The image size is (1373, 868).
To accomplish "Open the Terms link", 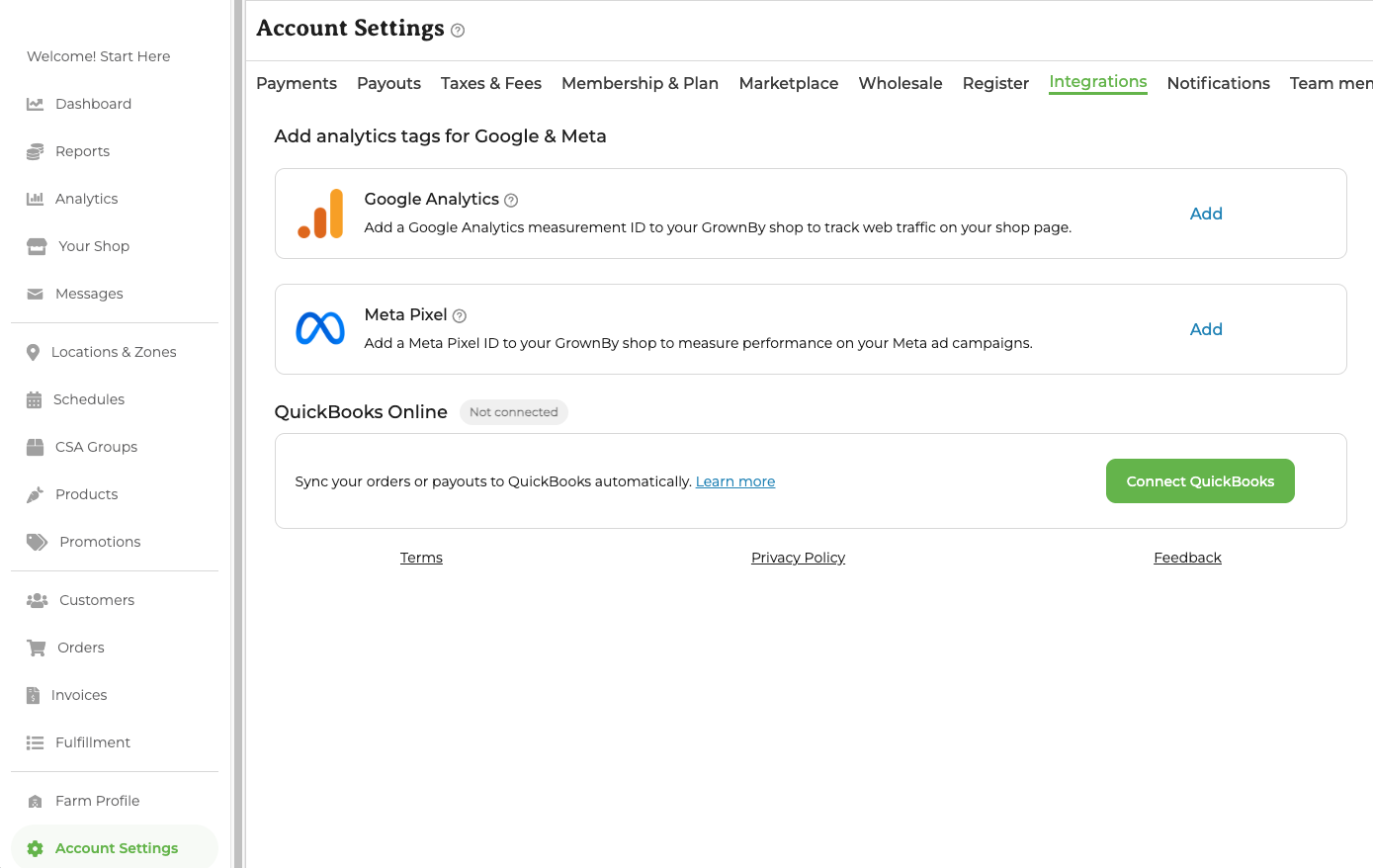I will coord(421,558).
